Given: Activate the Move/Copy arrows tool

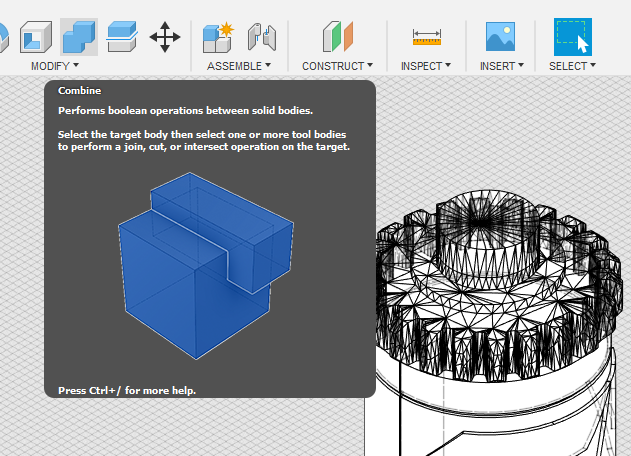Looking at the screenshot, I should coord(165,37).
